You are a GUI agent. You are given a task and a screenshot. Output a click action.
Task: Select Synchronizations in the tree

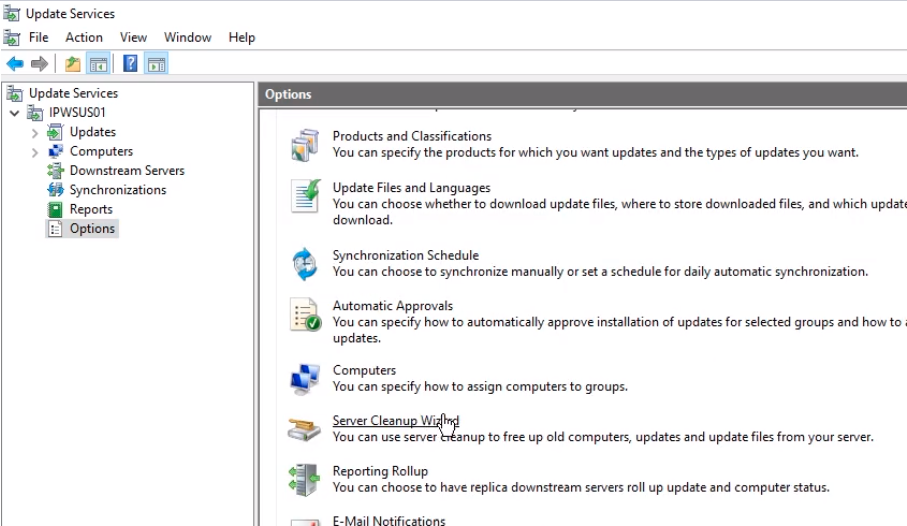point(117,190)
